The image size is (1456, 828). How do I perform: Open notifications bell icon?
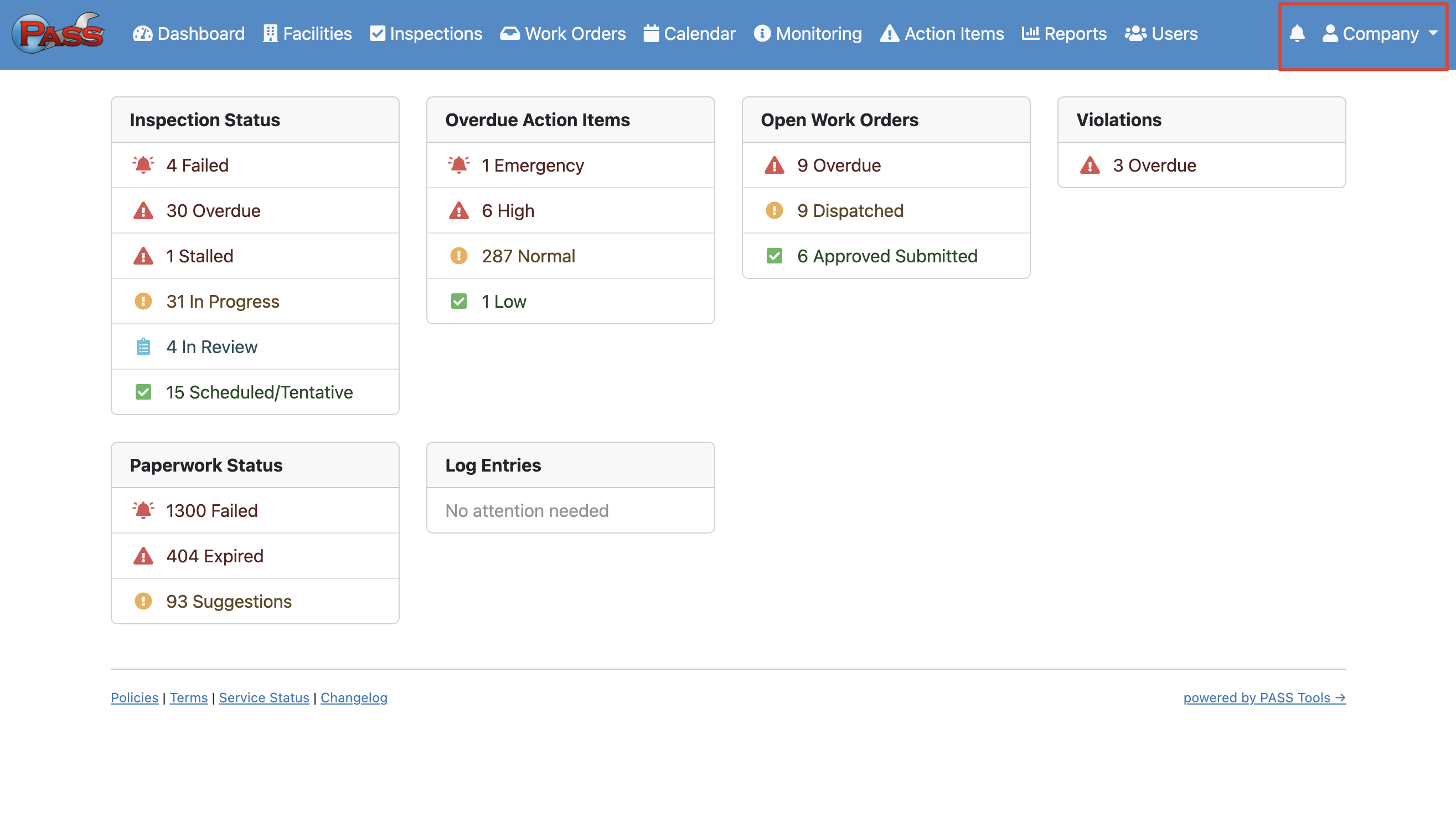[x=1297, y=34]
